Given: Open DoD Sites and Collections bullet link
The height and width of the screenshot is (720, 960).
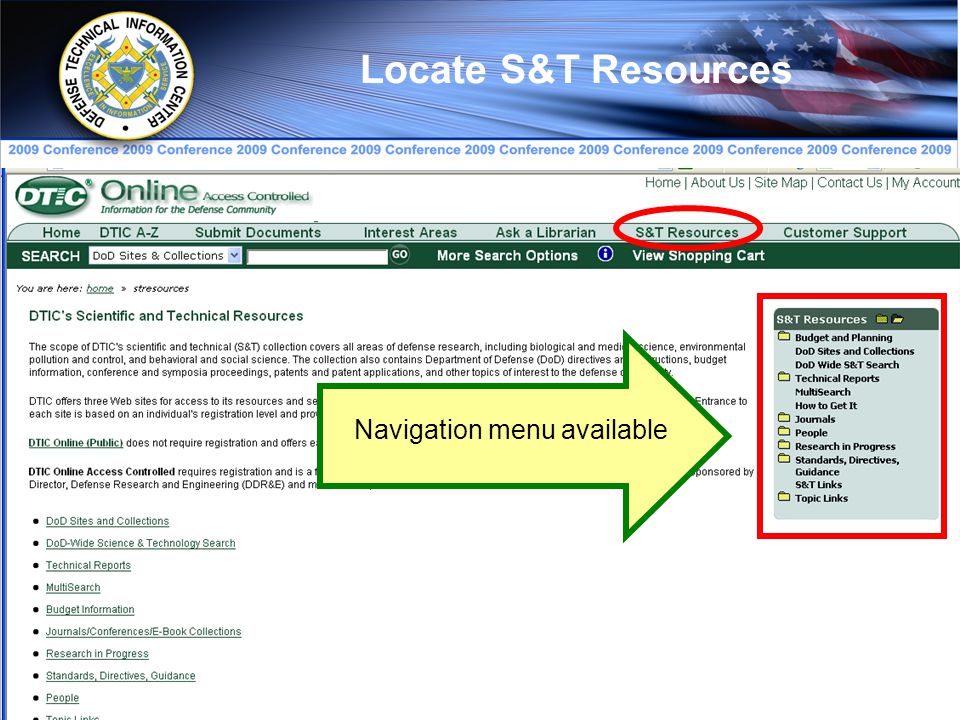Looking at the screenshot, I should tap(107, 521).
